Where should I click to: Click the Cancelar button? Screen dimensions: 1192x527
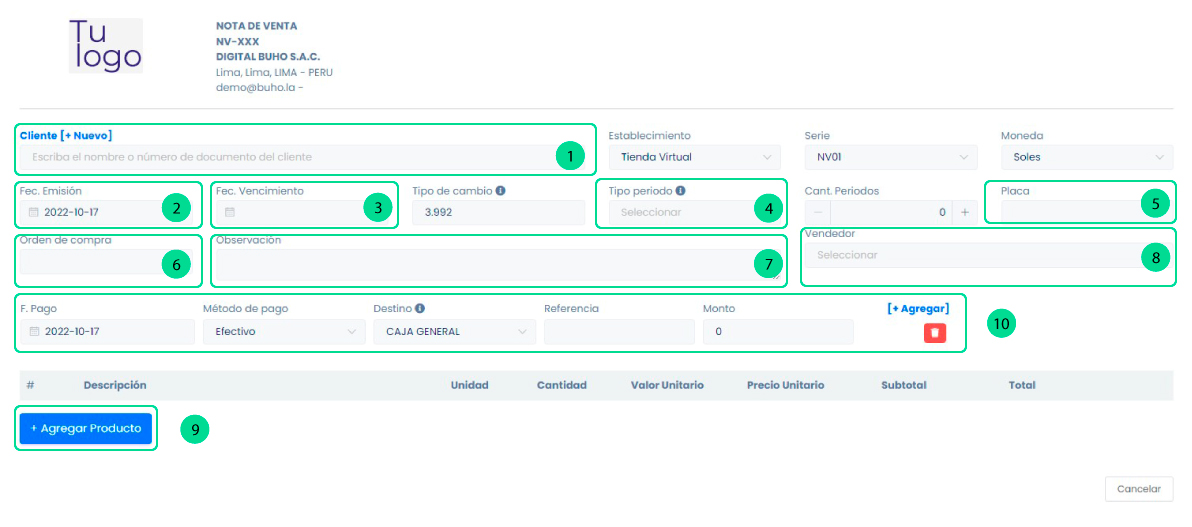coord(1138,489)
